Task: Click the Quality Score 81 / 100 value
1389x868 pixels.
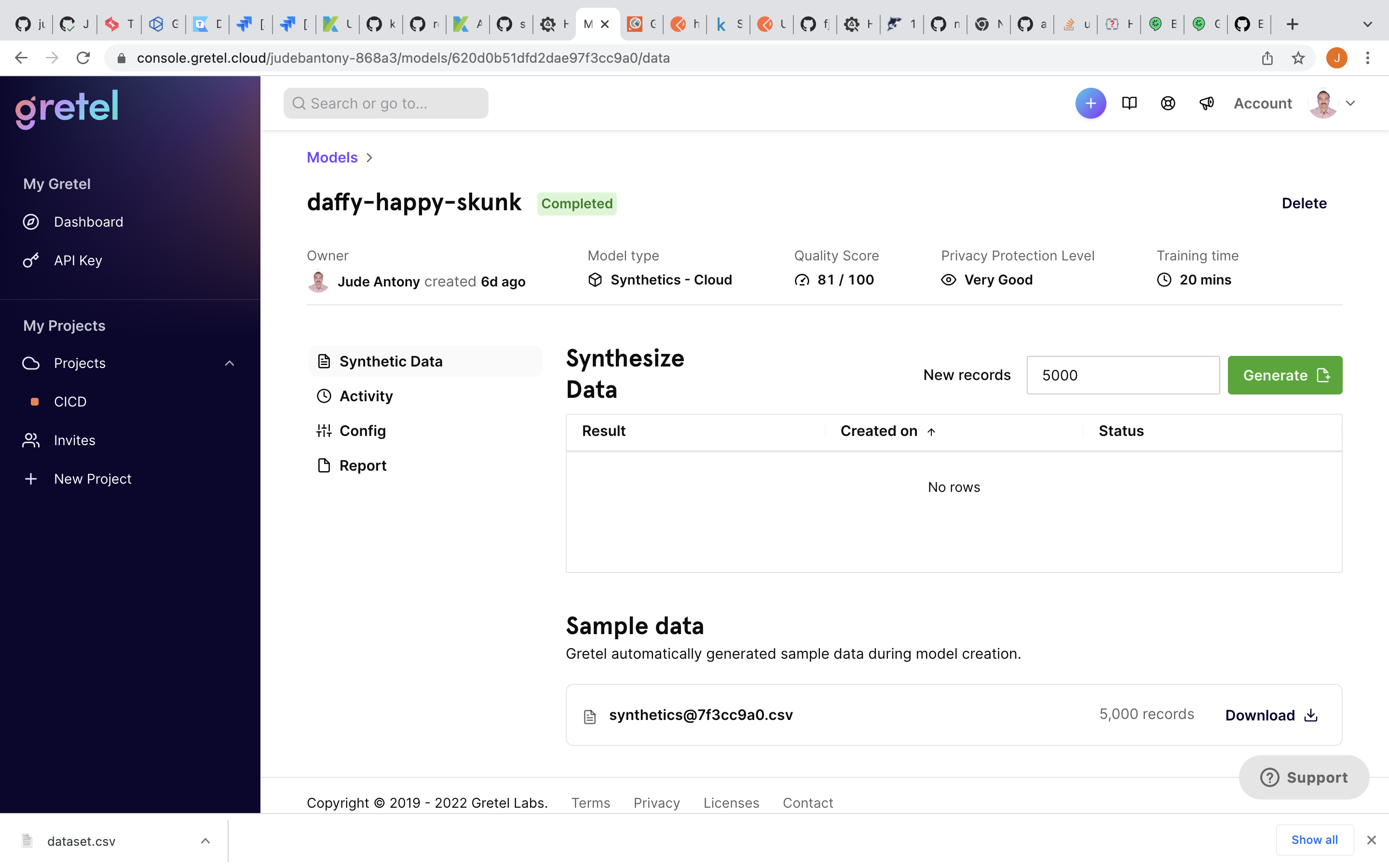Action: pyautogui.click(x=845, y=280)
